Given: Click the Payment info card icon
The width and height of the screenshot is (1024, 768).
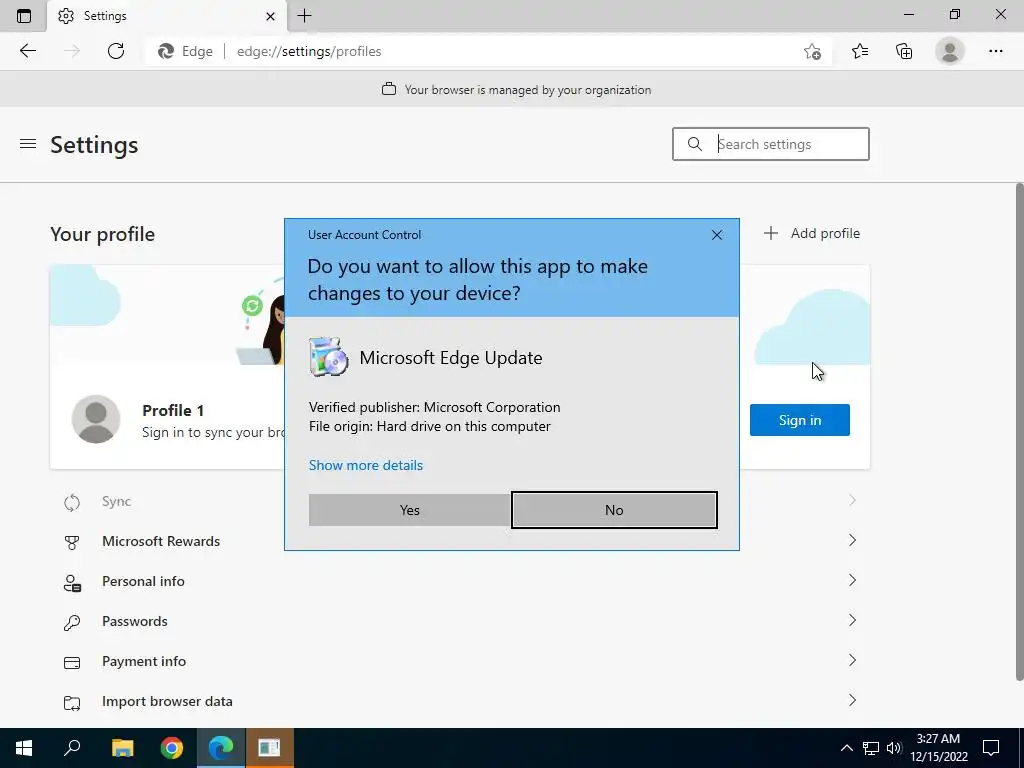Looking at the screenshot, I should click(72, 663).
